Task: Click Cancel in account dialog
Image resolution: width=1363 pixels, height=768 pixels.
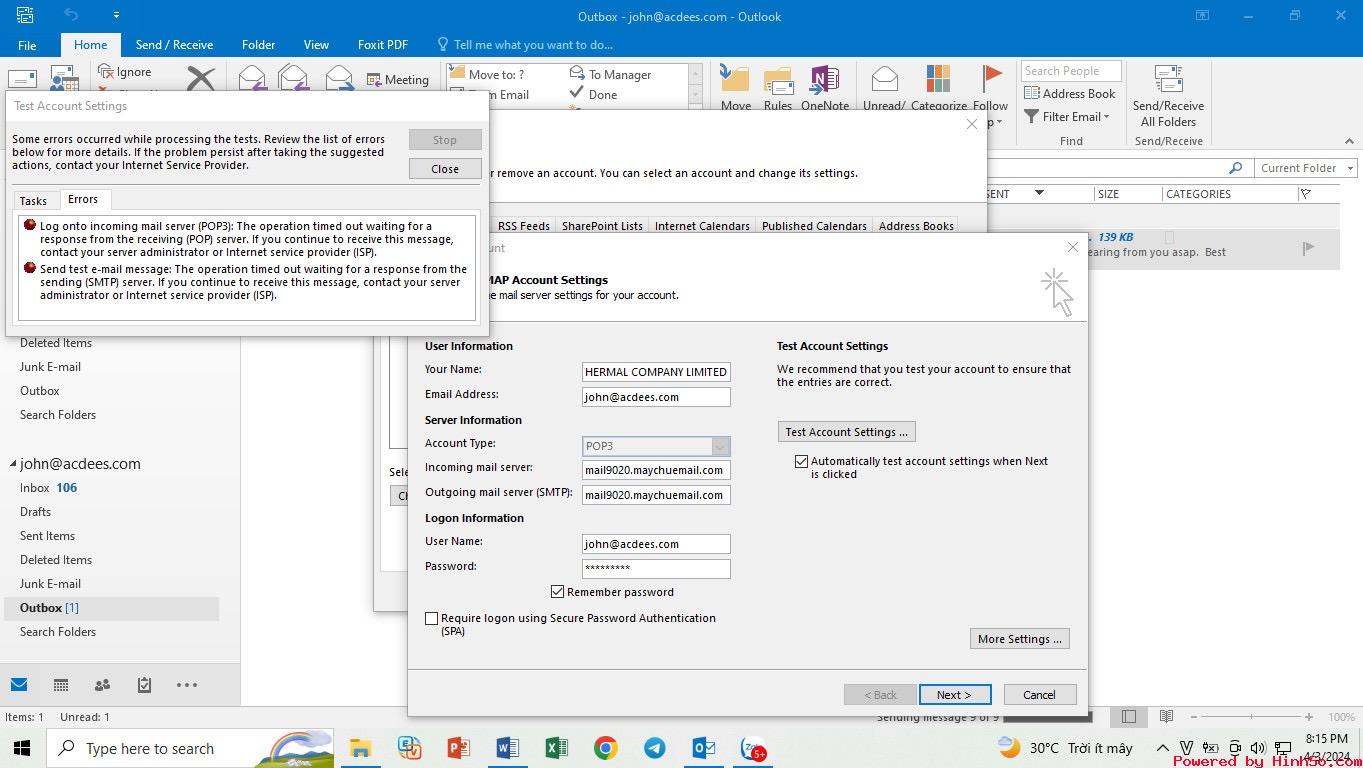Action: 1039,695
